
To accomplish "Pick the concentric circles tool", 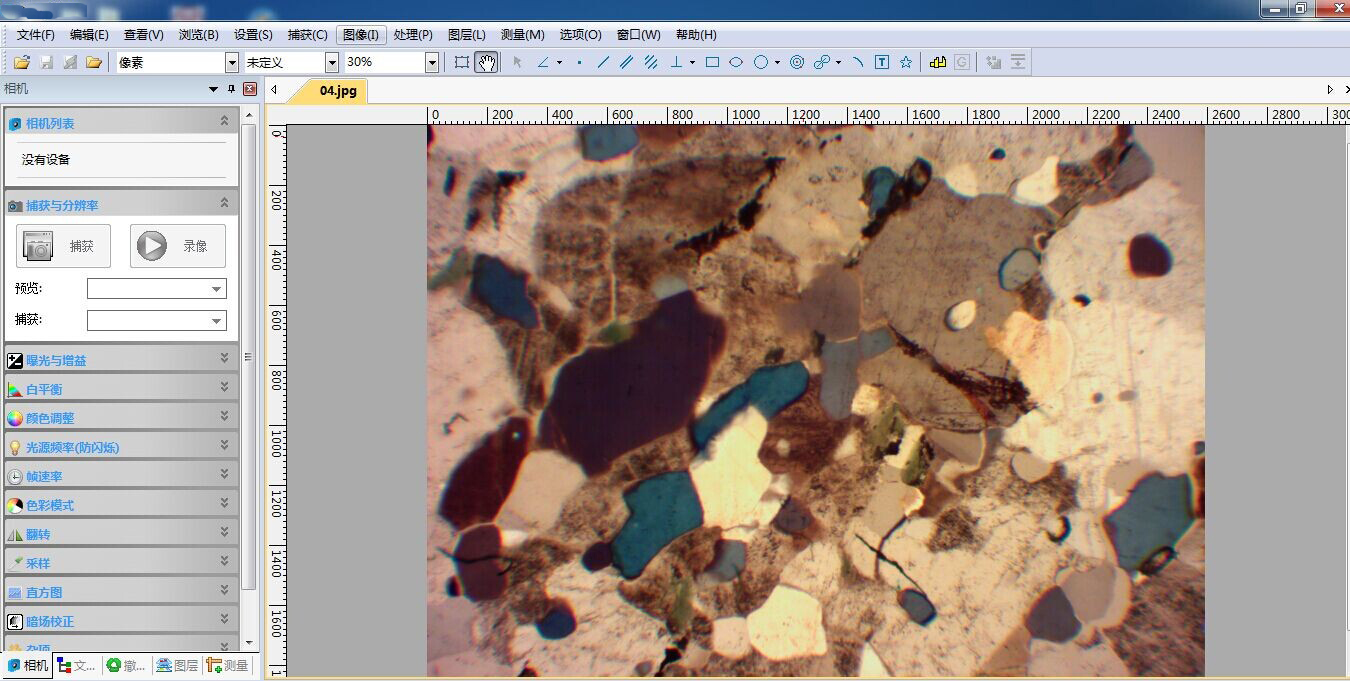I will coord(797,62).
